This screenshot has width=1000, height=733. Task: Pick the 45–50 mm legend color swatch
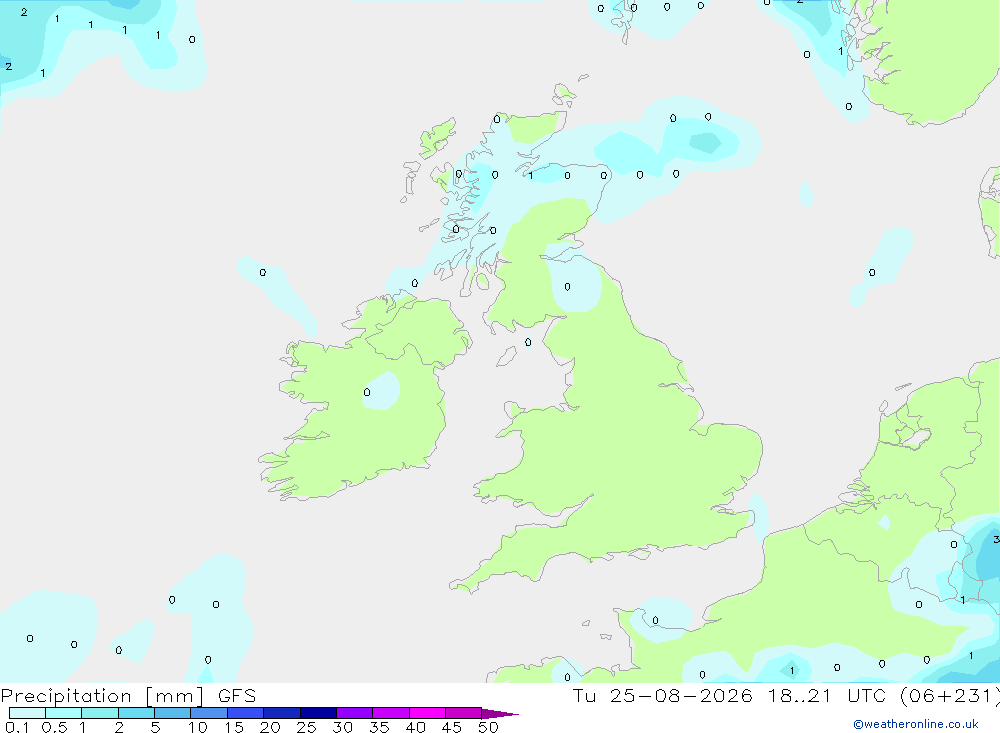coord(464,713)
